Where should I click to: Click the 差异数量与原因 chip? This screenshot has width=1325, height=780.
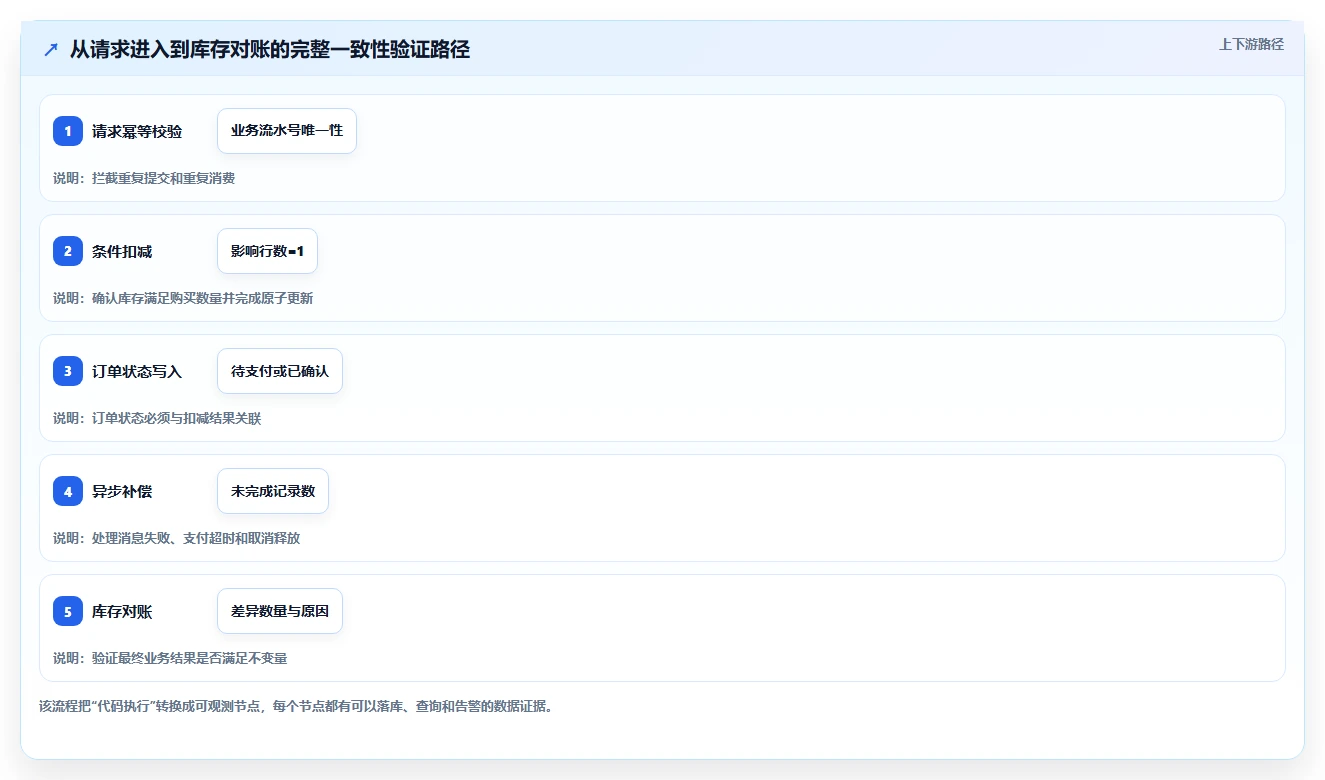280,611
